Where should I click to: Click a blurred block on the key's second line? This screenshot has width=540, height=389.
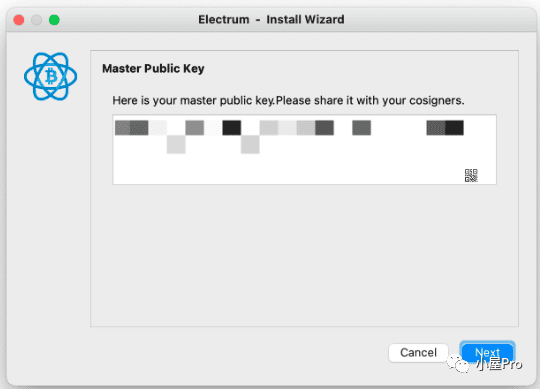(176, 144)
